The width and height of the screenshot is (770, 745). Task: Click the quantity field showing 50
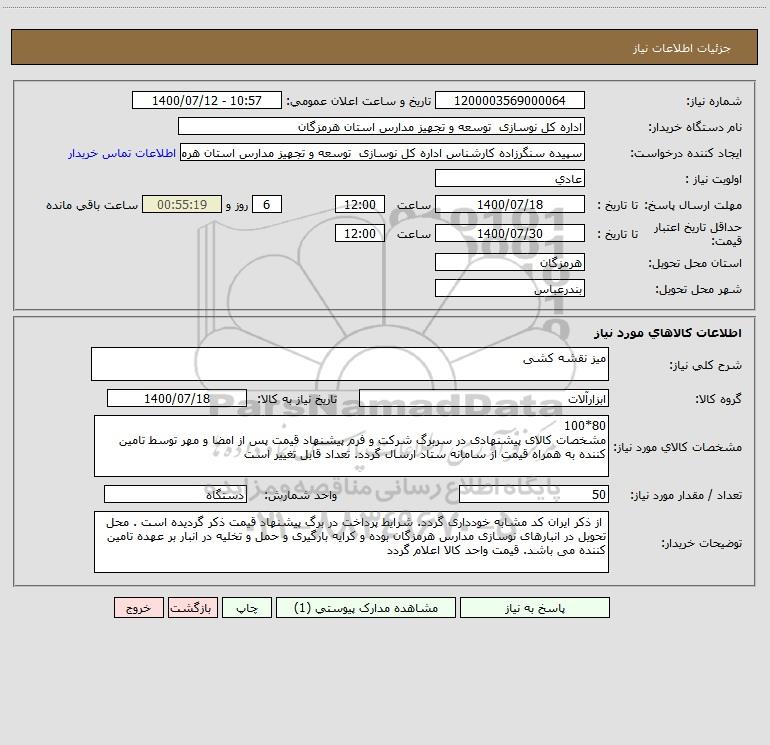pos(534,494)
